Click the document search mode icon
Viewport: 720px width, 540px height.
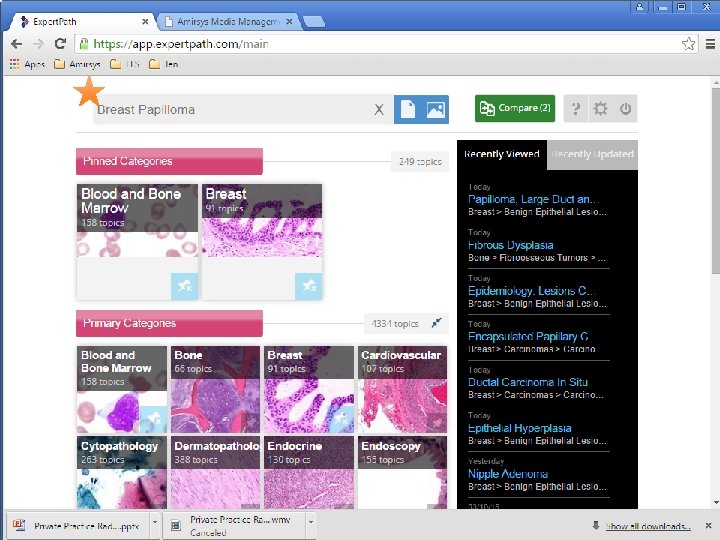pyautogui.click(x=407, y=109)
